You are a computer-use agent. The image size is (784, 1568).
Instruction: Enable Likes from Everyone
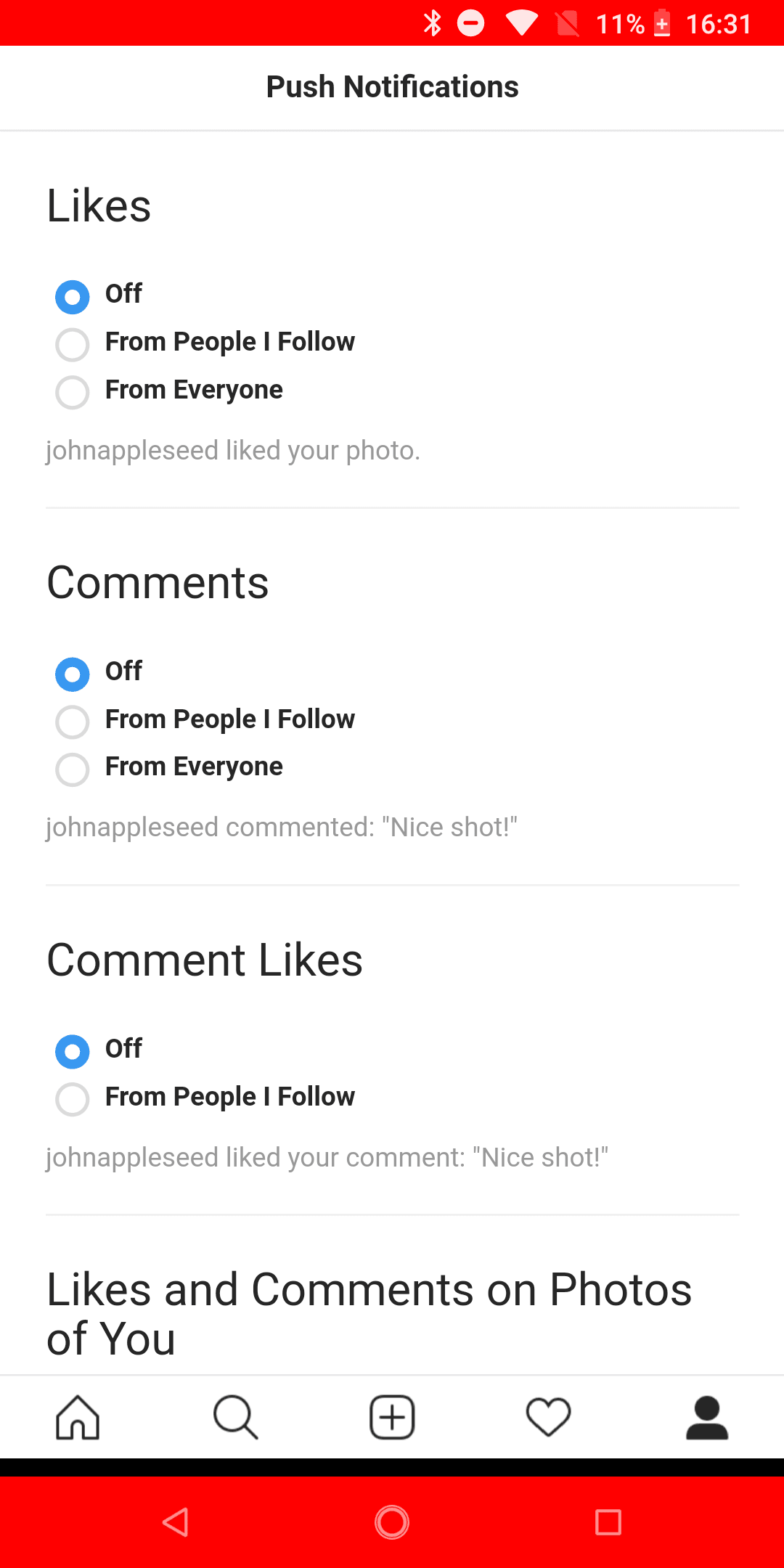(73, 392)
